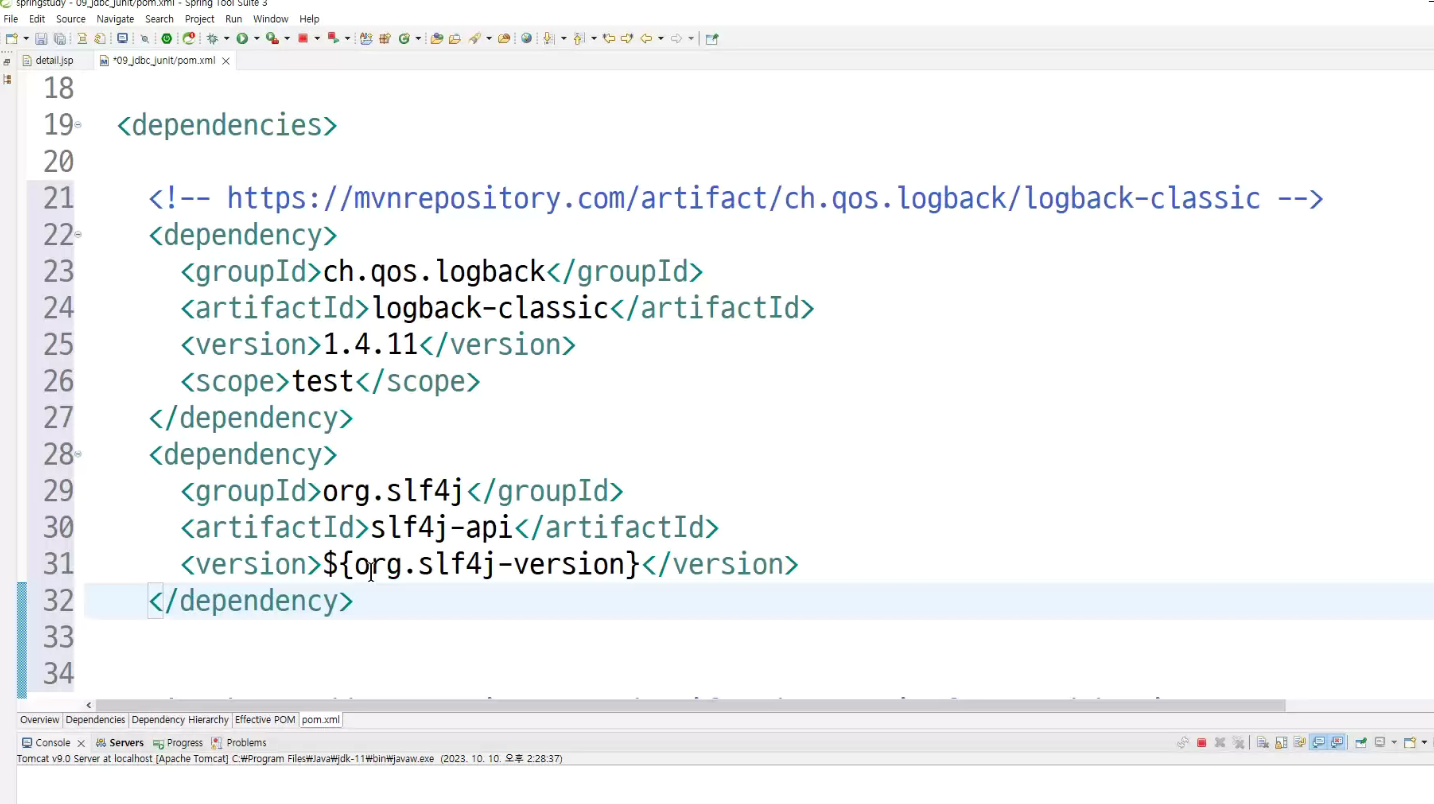The image size is (1434, 804).
Task: Click the Remove Launch grey X icon
Action: [x=1220, y=743]
